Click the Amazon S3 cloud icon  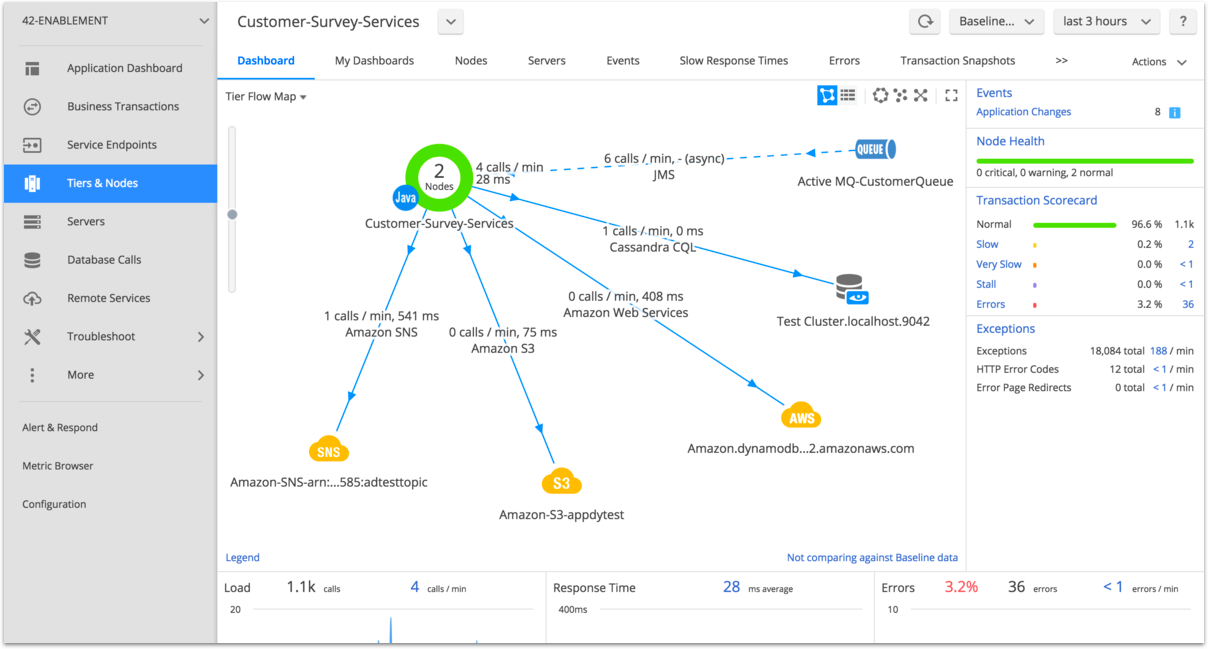562,482
